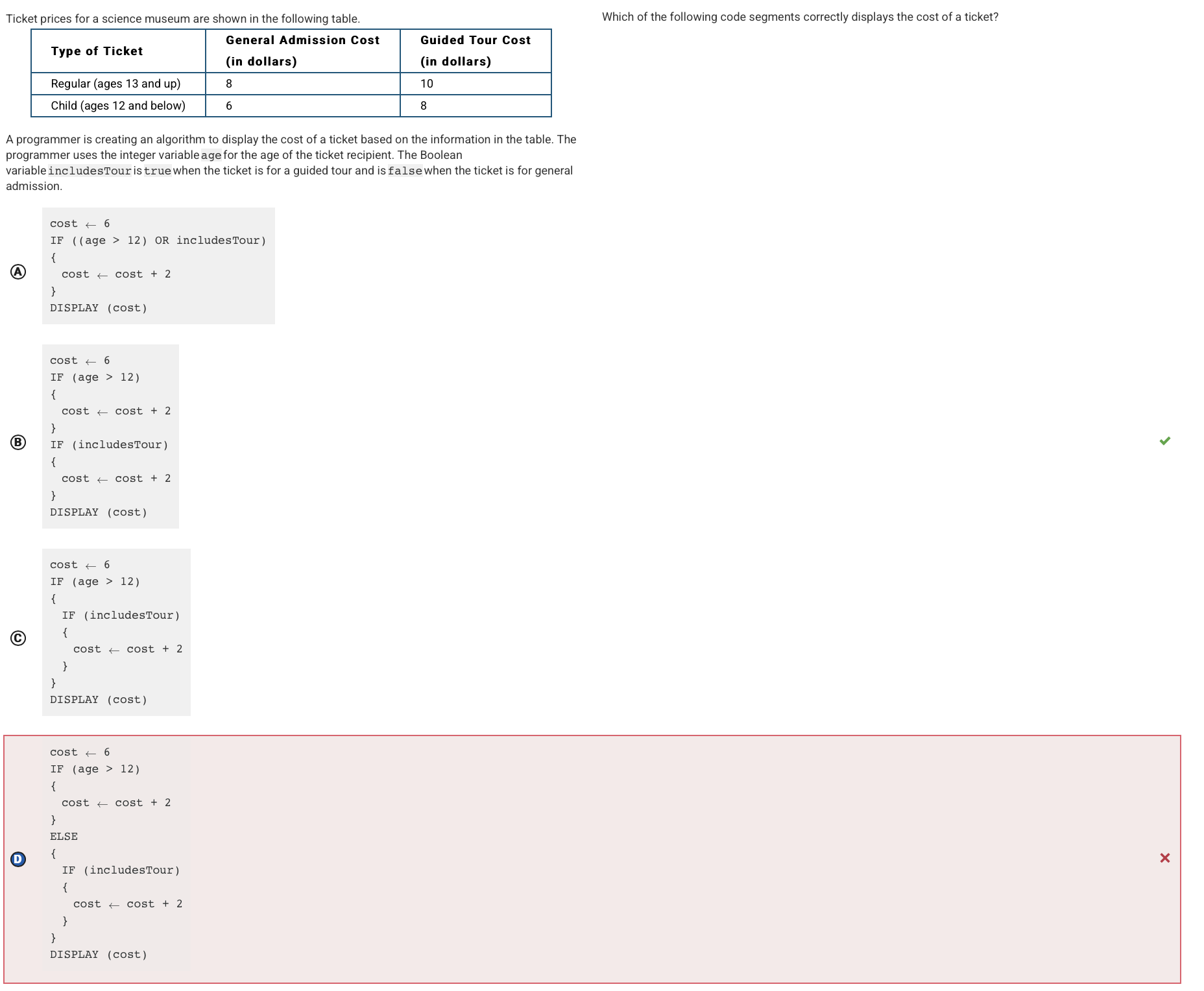The image size is (1204, 991).
Task: Click the Child general admission cost 6
Action: click(229, 106)
